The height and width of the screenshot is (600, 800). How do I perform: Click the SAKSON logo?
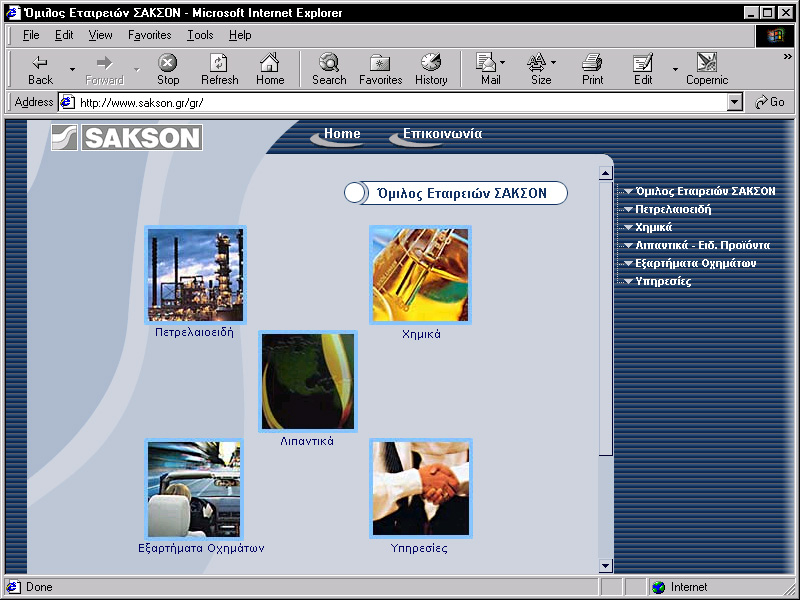click(x=127, y=137)
